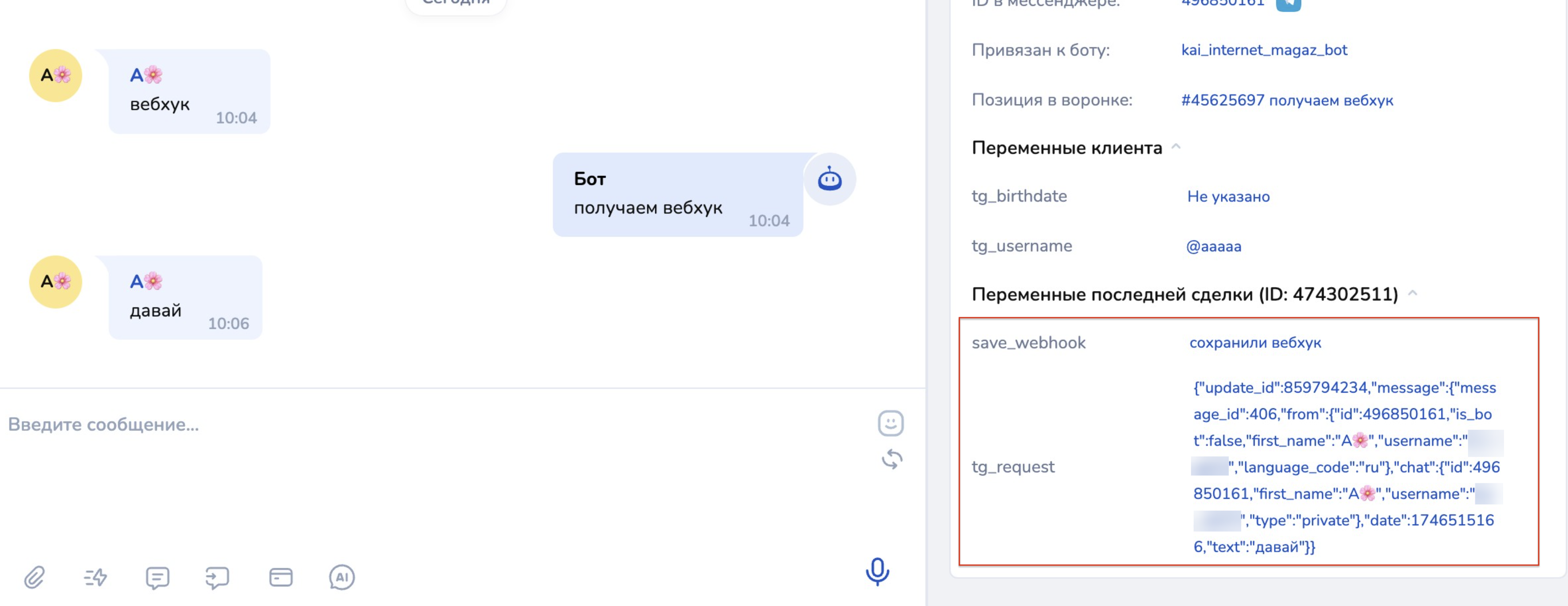Open quick actions lightning icon

(x=95, y=577)
